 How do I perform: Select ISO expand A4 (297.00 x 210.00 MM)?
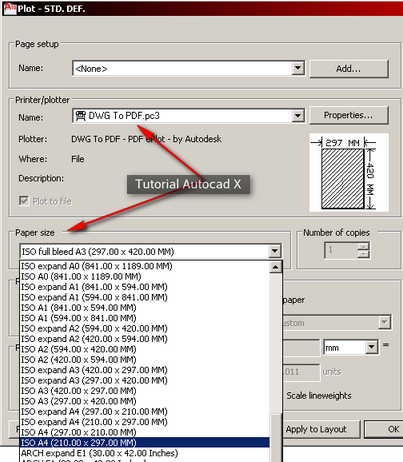[x=145, y=411]
